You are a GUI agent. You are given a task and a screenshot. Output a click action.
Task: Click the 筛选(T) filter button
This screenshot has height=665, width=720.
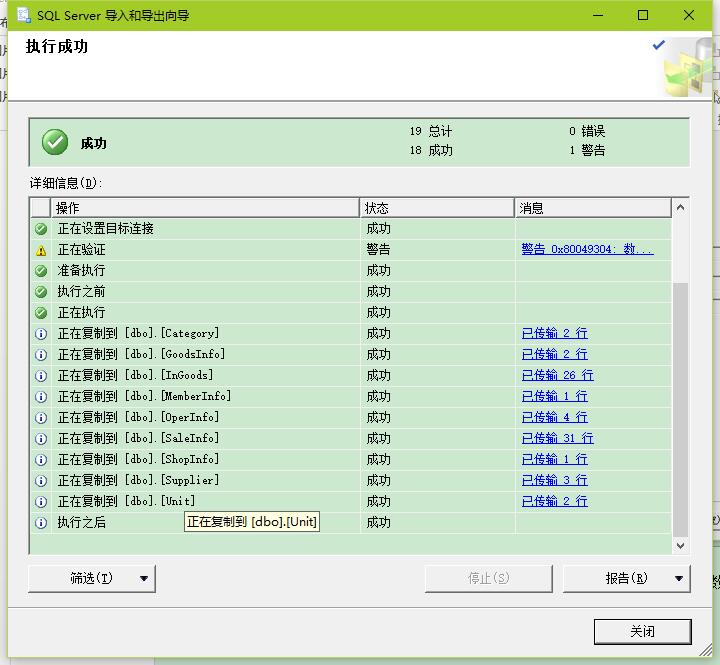92,579
